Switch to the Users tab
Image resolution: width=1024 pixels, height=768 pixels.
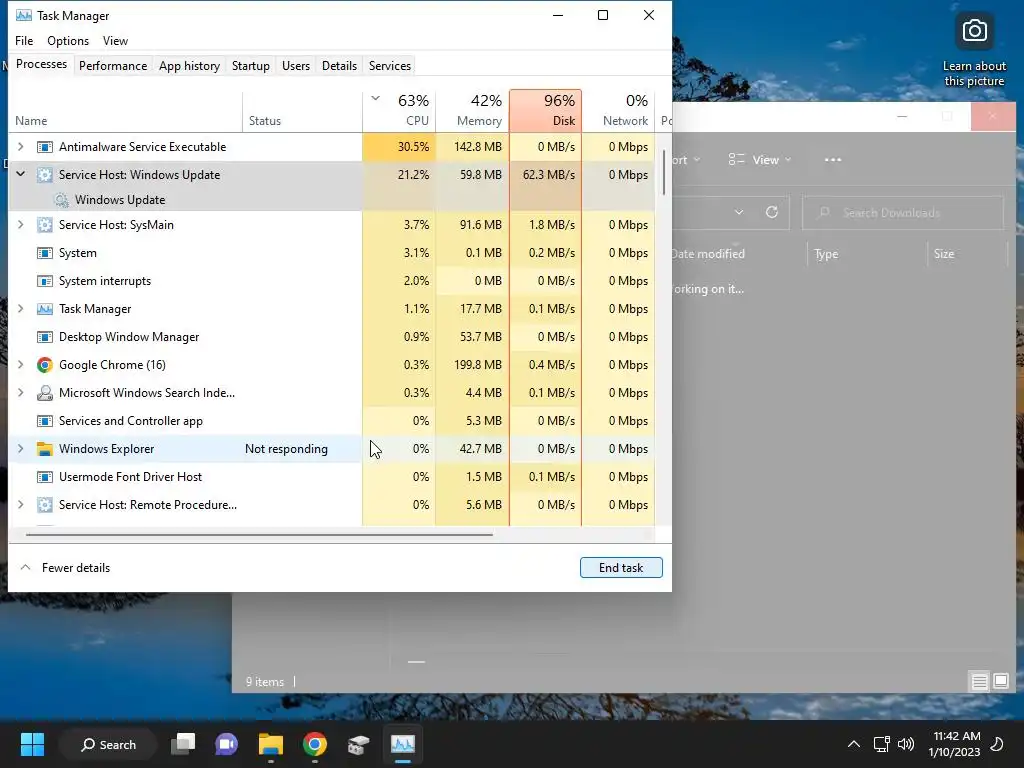[x=296, y=66]
